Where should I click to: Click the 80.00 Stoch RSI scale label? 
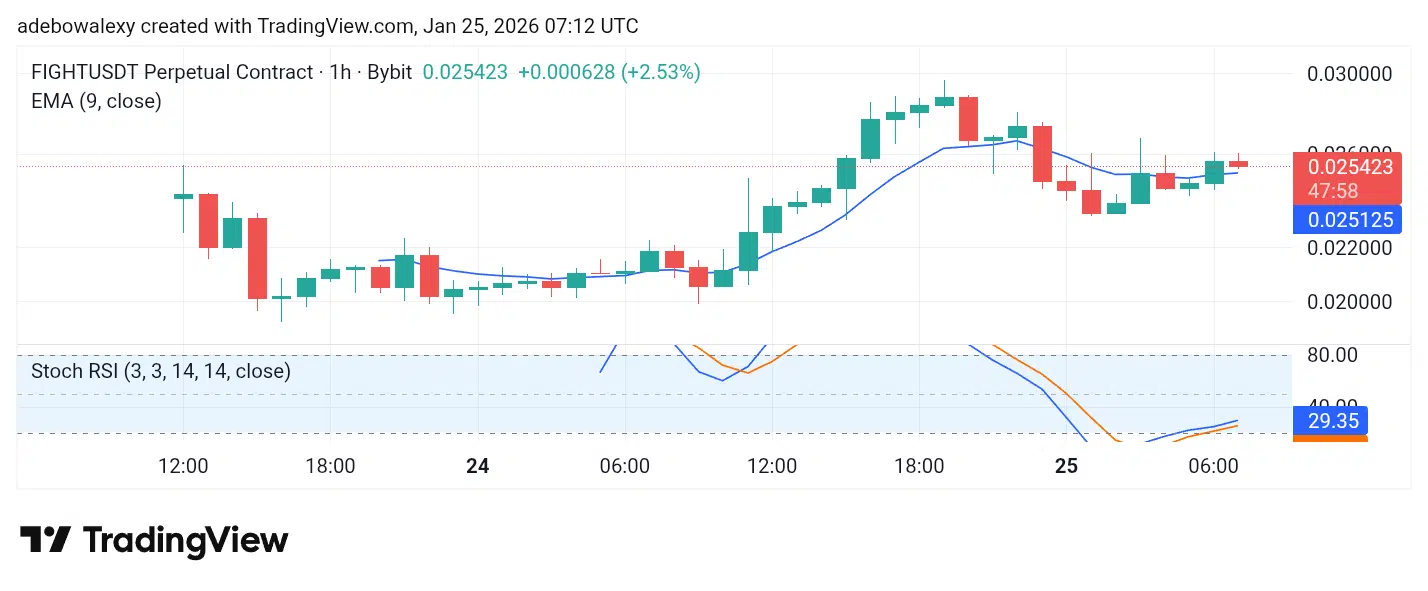[x=1332, y=355]
